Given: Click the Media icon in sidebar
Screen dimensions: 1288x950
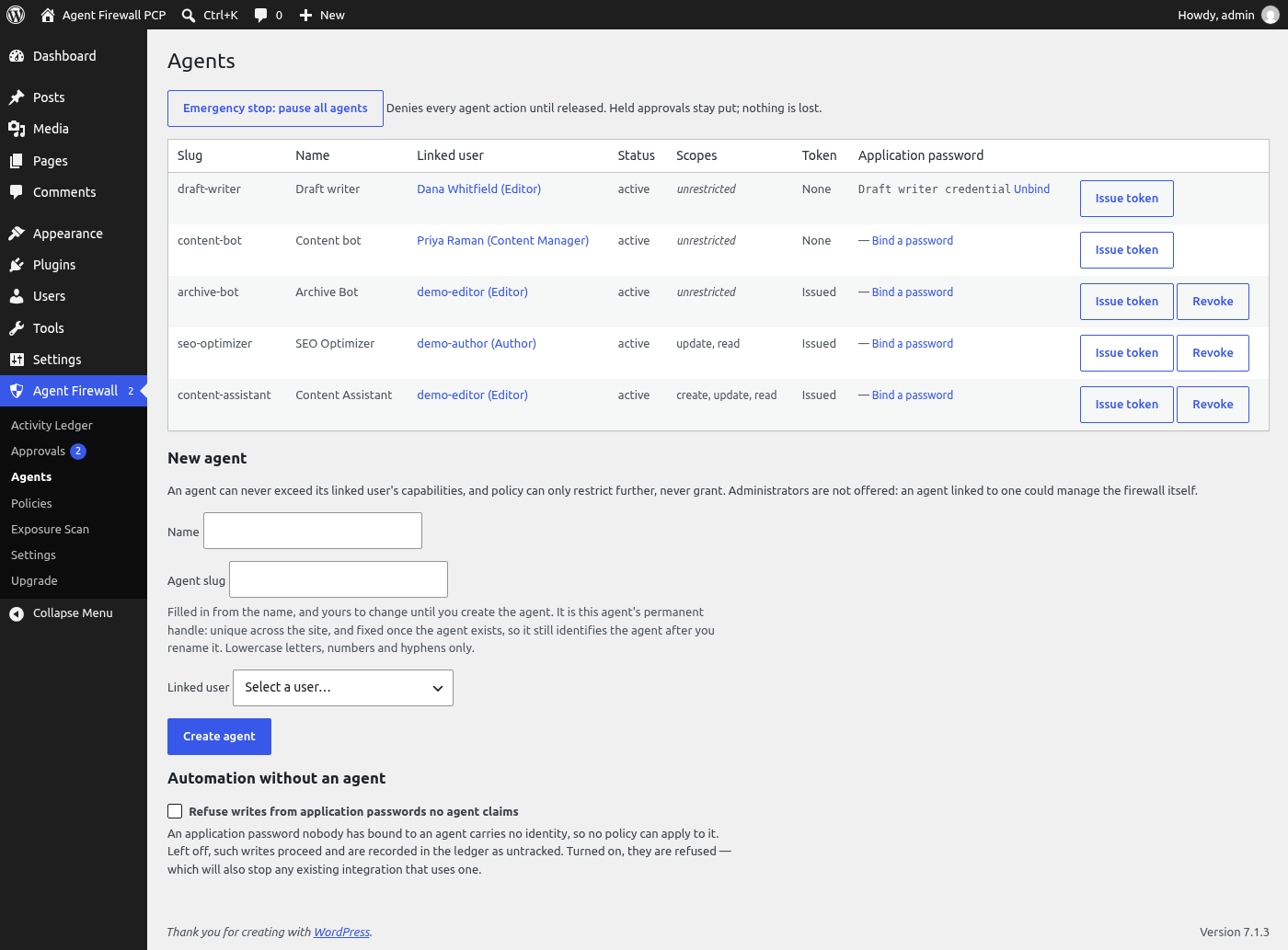Looking at the screenshot, I should coord(17,129).
